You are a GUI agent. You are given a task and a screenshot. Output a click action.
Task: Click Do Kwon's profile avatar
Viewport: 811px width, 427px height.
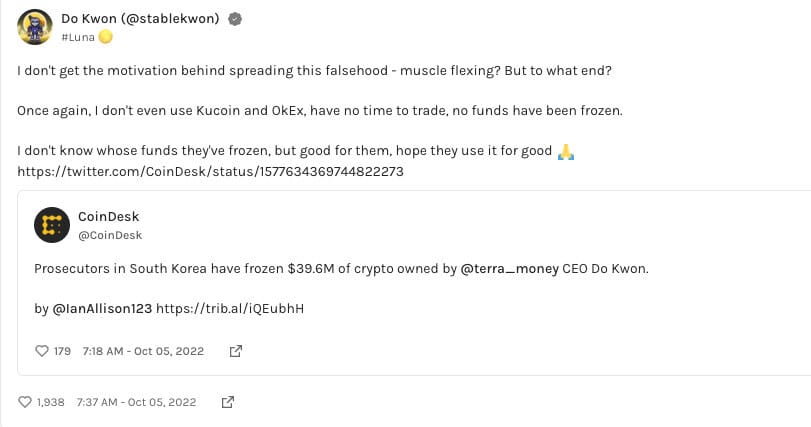click(x=35, y=27)
